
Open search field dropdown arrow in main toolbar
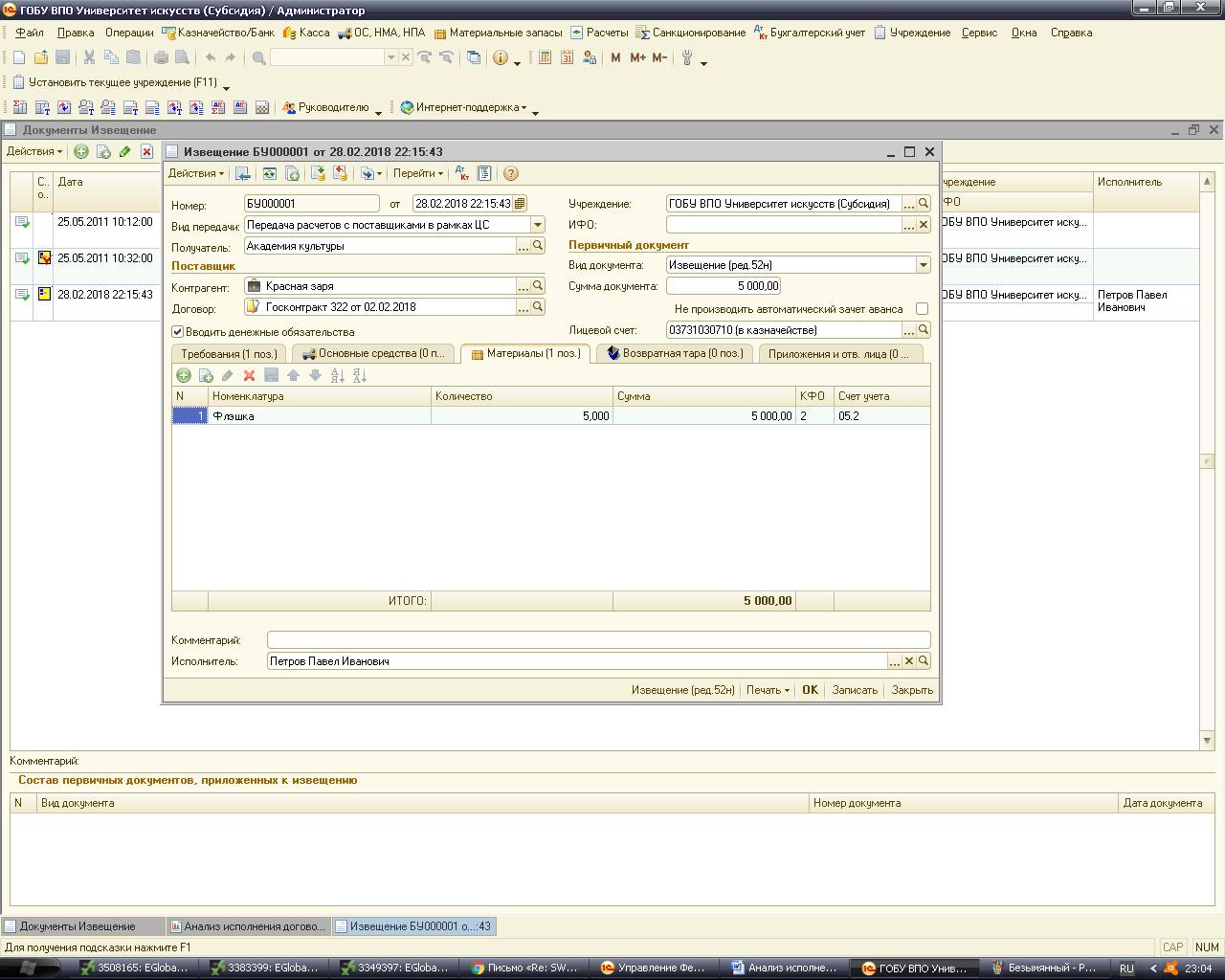click(390, 57)
